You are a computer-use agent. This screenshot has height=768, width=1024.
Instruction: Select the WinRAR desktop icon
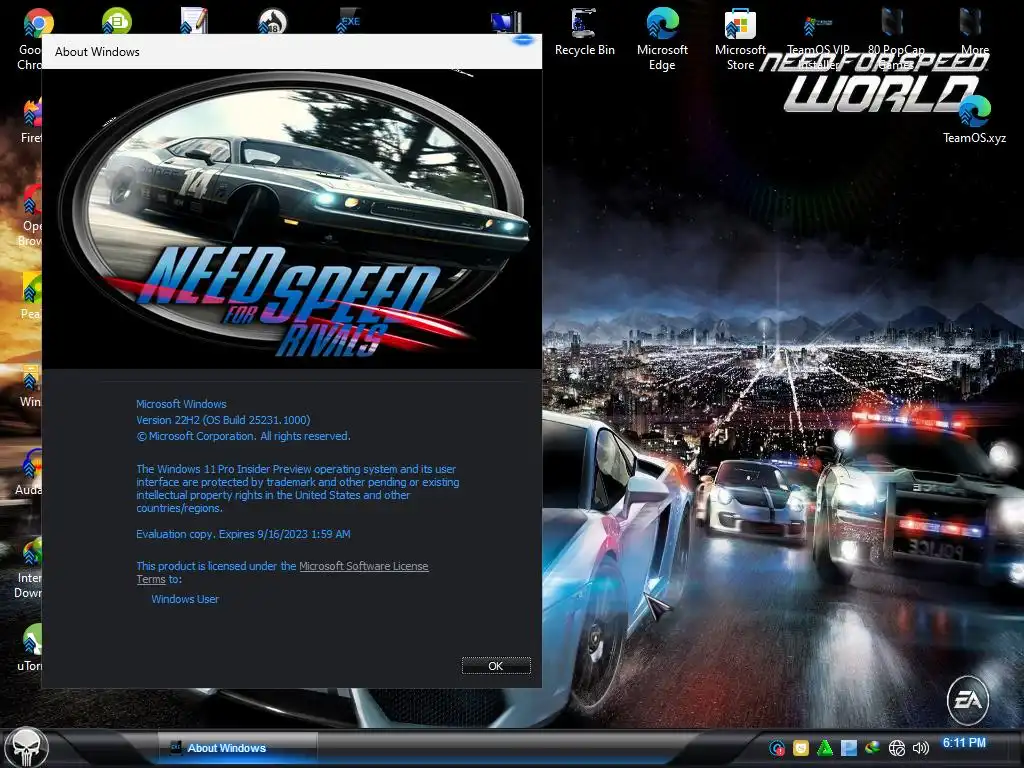click(31, 385)
